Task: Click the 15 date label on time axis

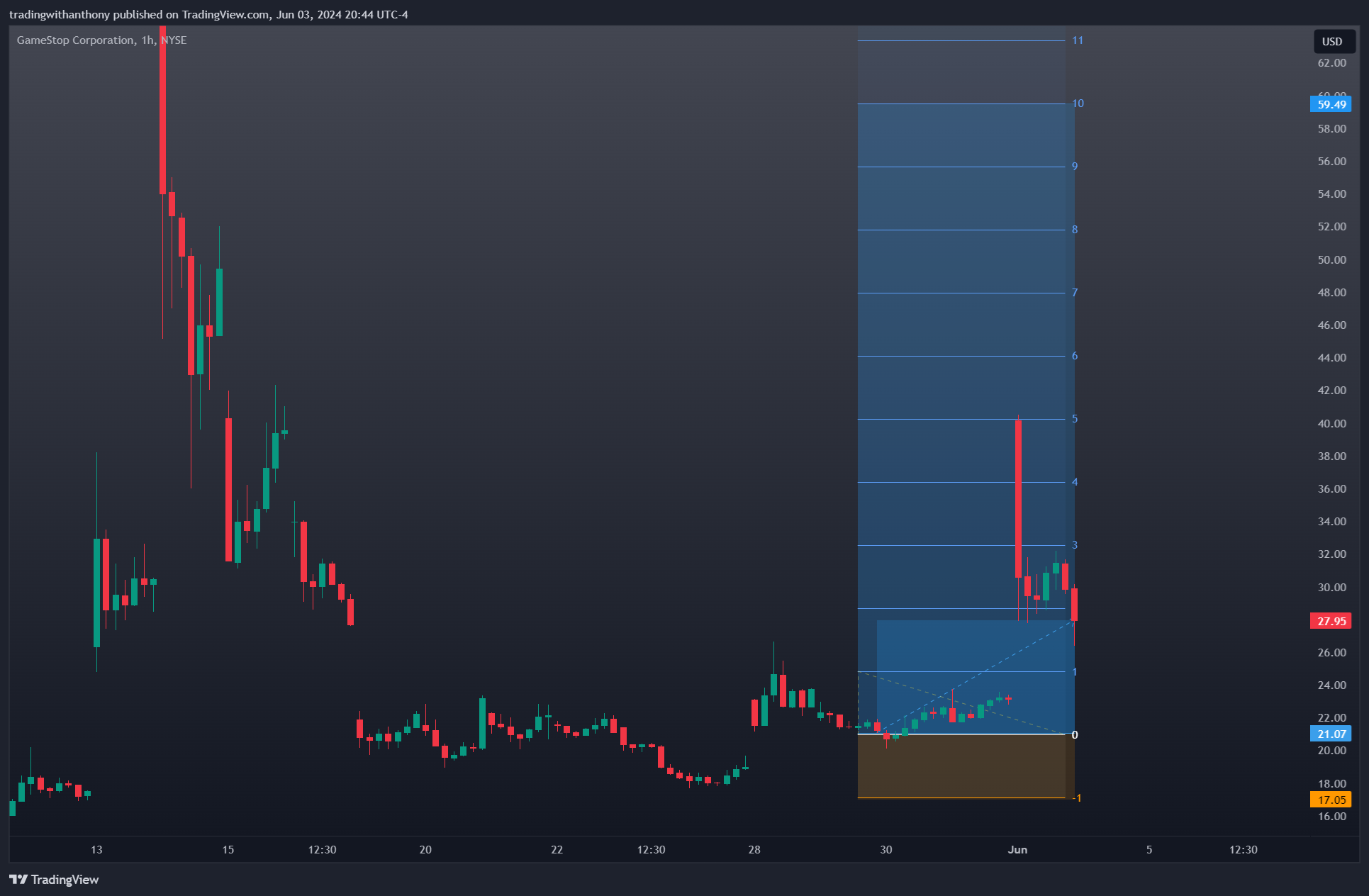Action: (228, 849)
